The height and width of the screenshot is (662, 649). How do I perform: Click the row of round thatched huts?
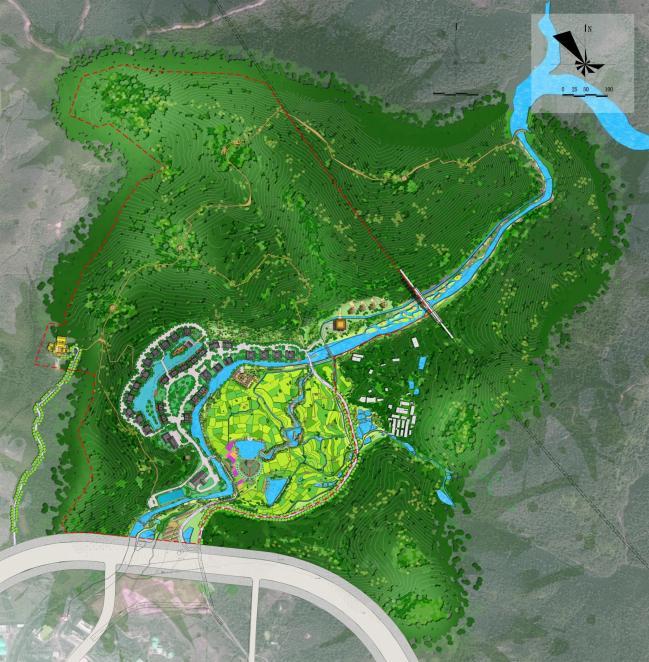point(367,305)
